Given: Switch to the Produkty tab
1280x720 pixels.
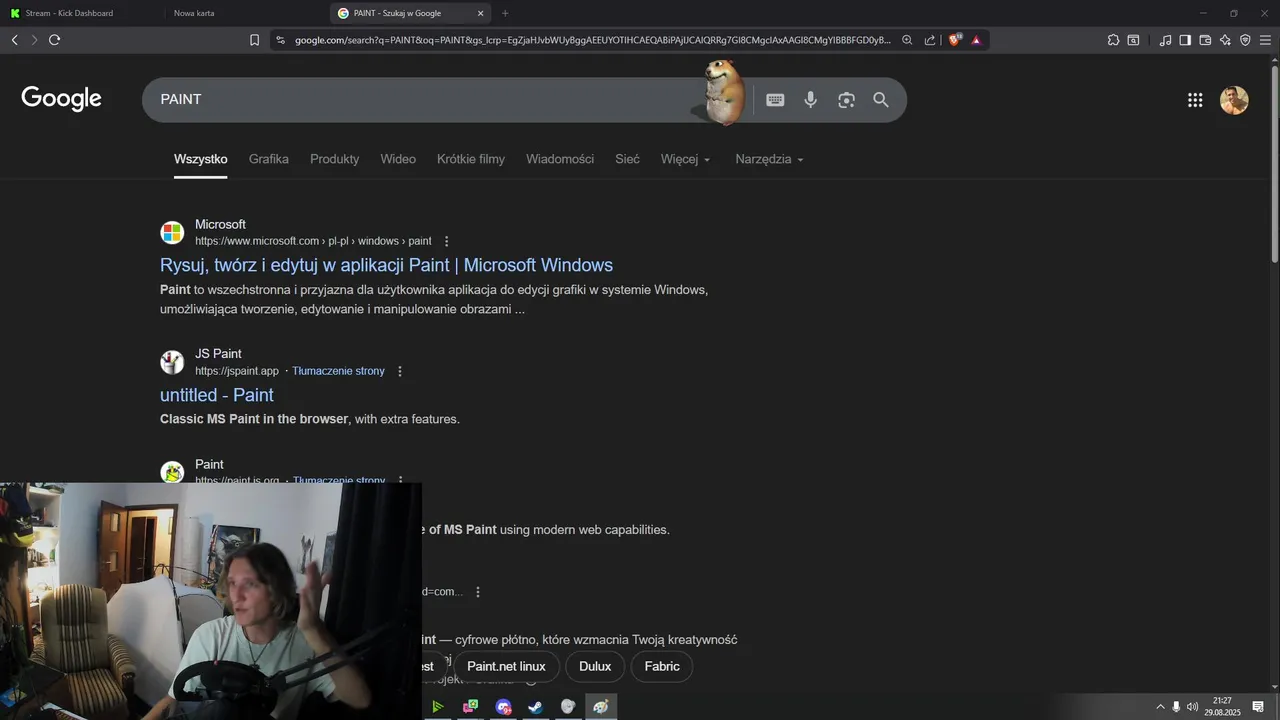Looking at the screenshot, I should [334, 159].
